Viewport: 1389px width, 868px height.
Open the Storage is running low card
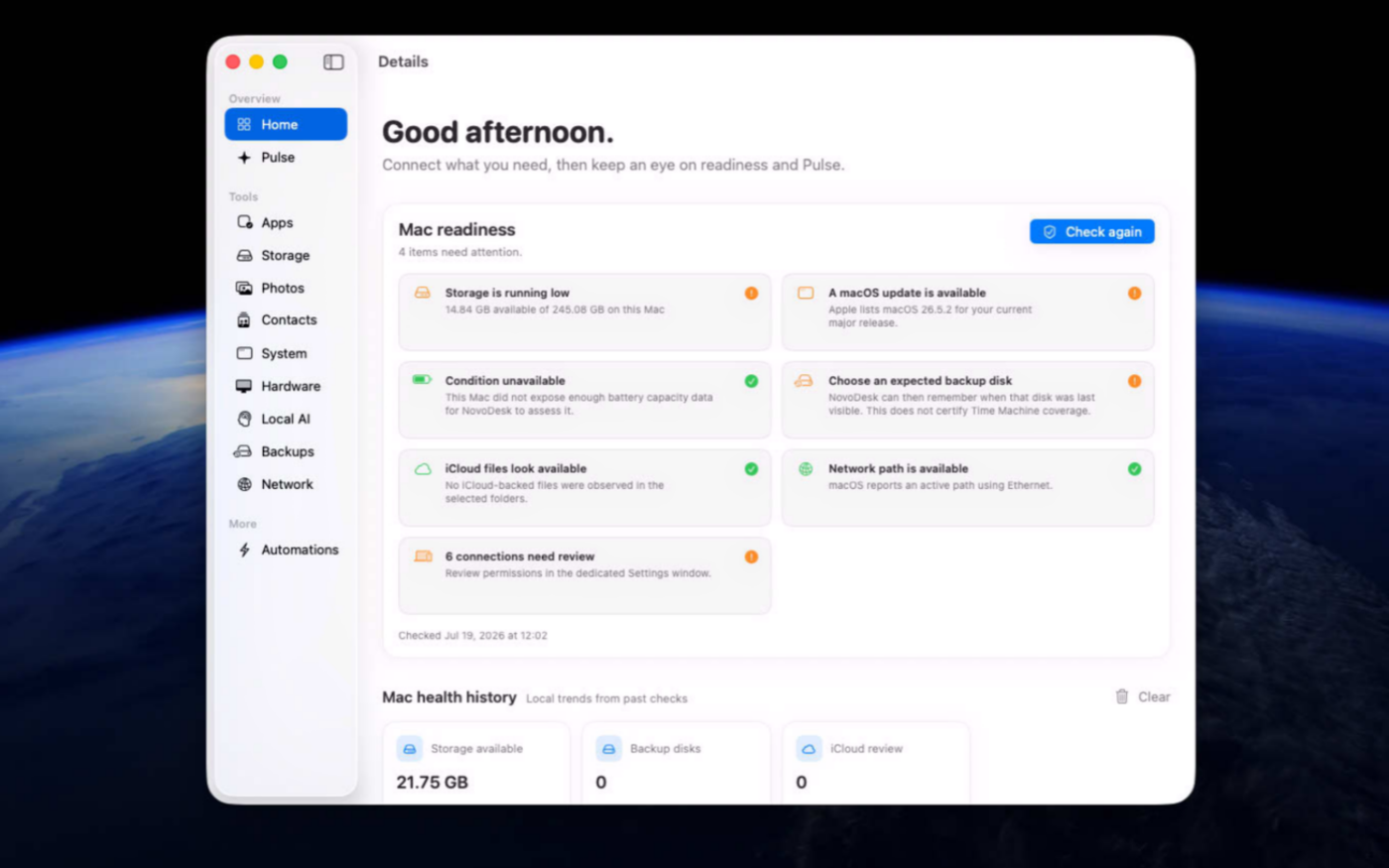pos(584,311)
